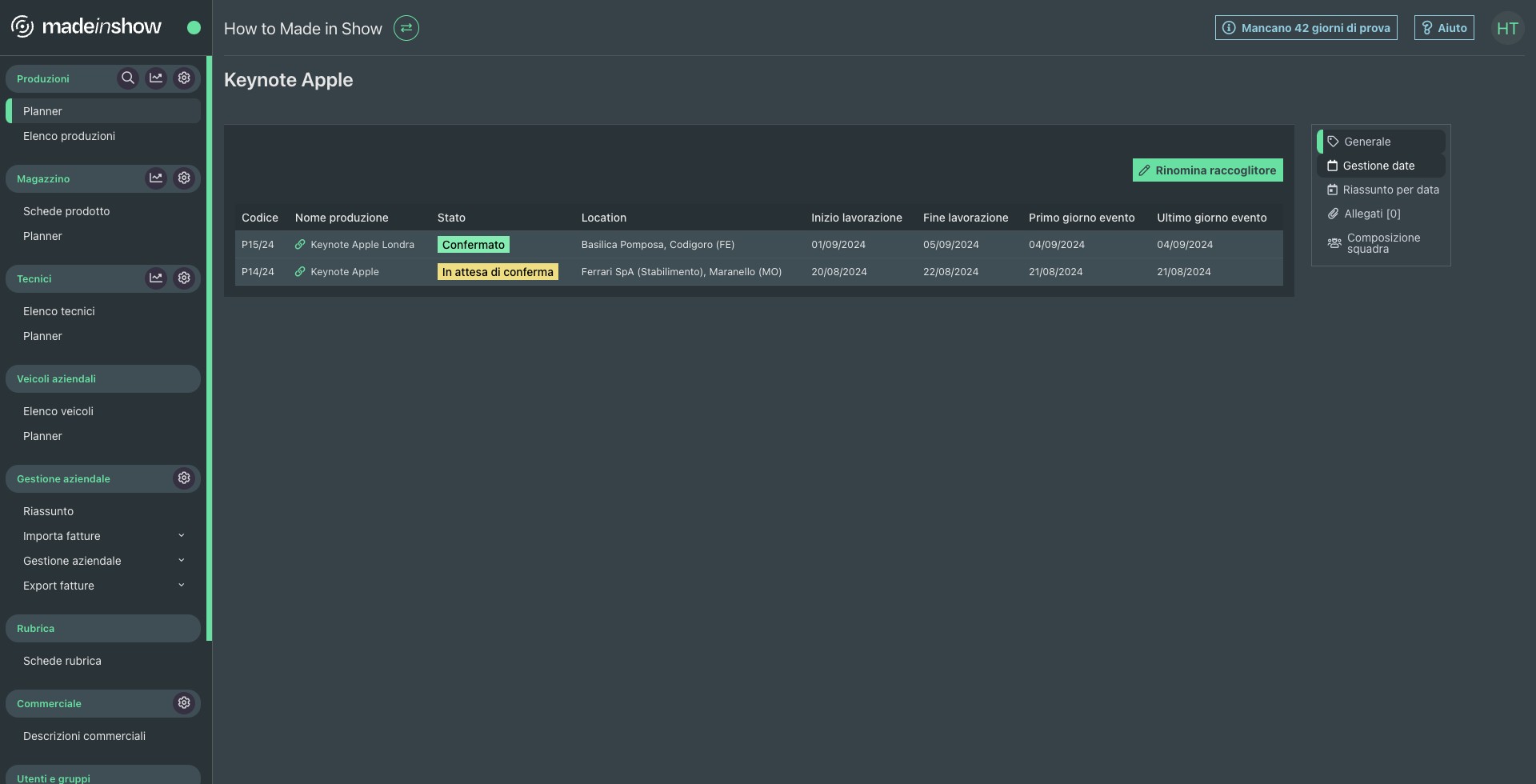Open the Produzioni statistics chart icon
The height and width of the screenshot is (784, 1536).
156,78
